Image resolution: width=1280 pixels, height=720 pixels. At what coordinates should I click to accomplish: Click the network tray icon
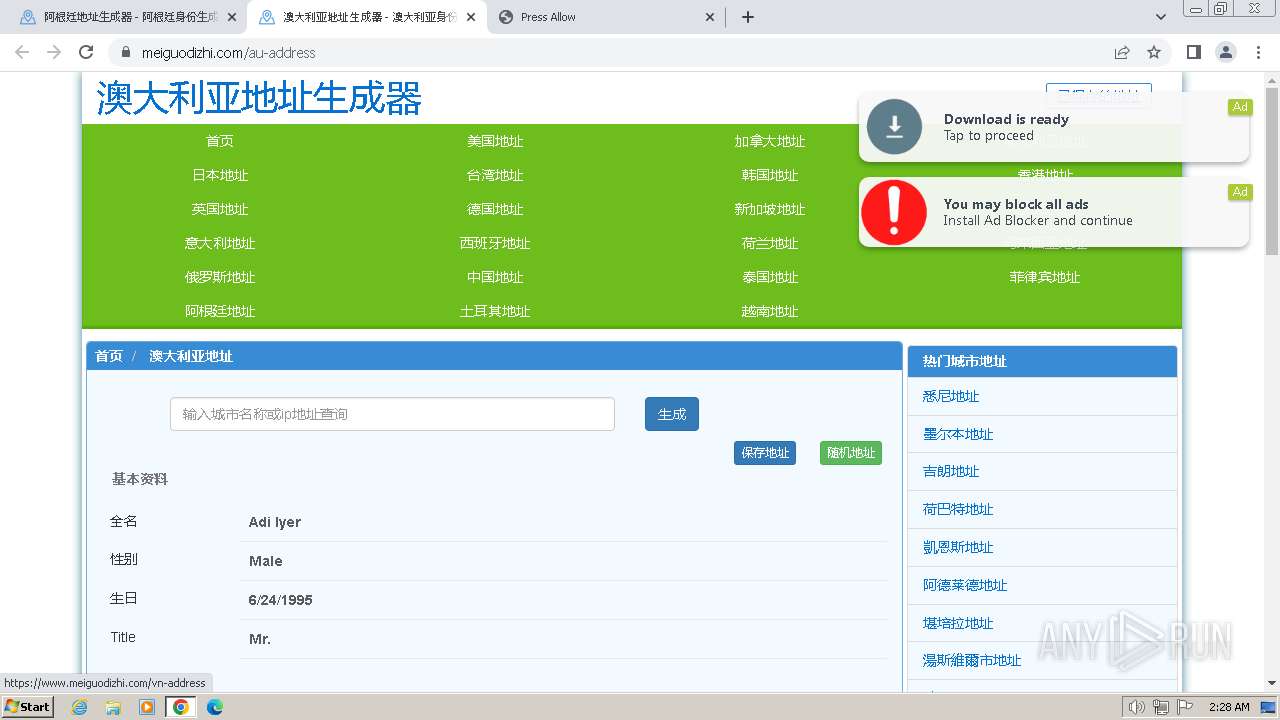(1161, 707)
